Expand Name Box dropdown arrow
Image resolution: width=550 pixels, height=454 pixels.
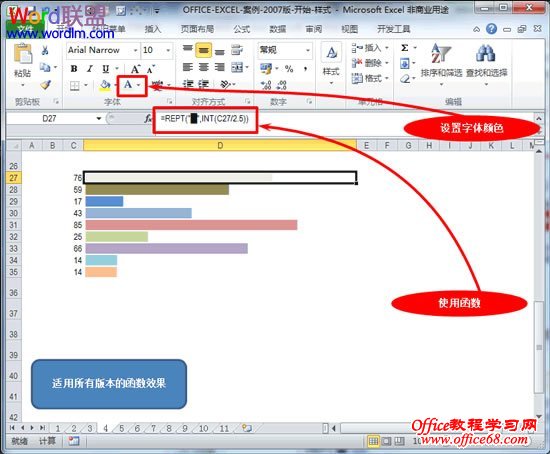tap(99, 119)
